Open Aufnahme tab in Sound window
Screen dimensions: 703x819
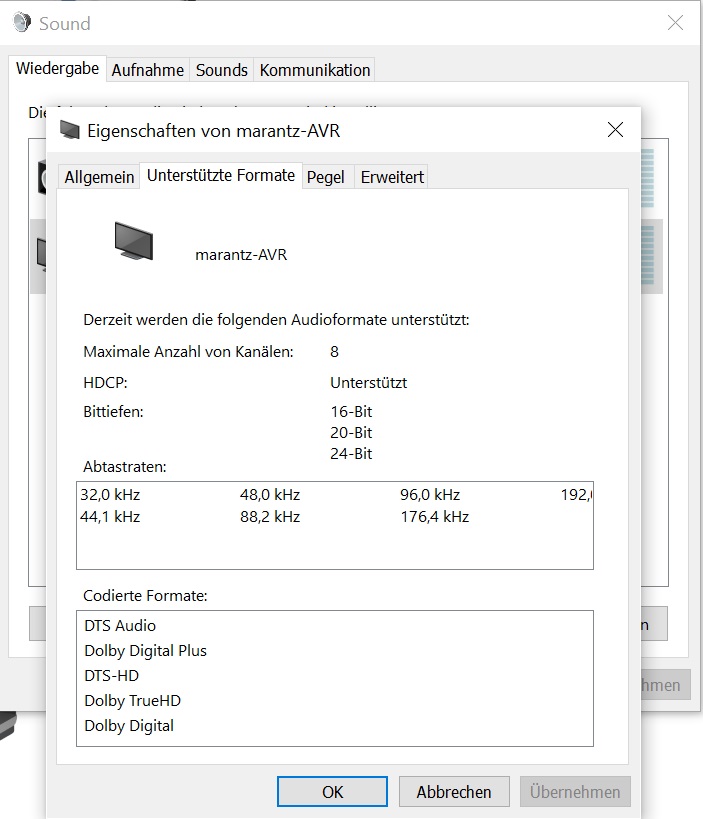(148, 70)
